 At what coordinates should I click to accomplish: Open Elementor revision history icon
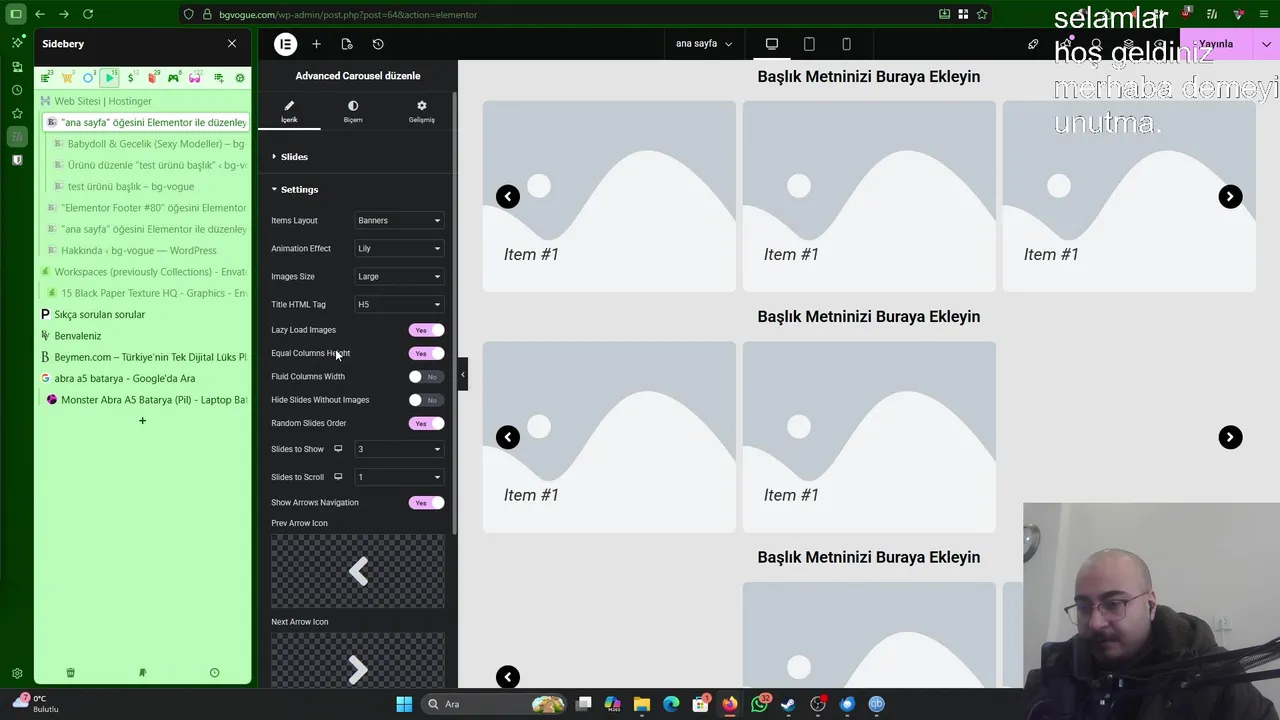(x=378, y=44)
